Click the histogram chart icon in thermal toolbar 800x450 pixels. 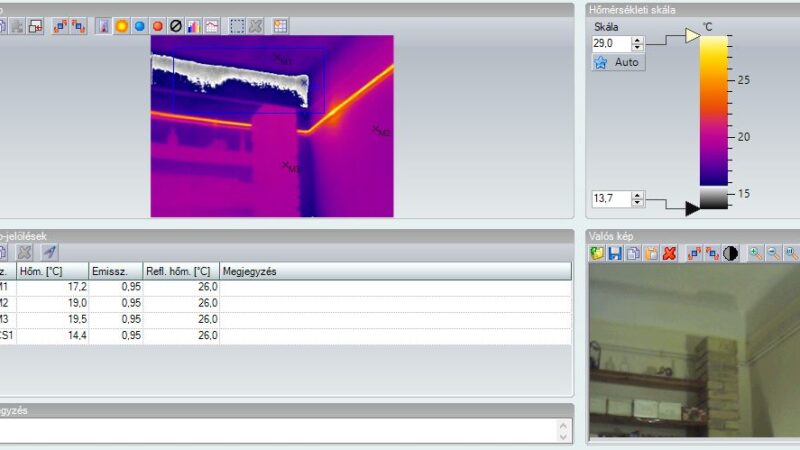click(193, 26)
